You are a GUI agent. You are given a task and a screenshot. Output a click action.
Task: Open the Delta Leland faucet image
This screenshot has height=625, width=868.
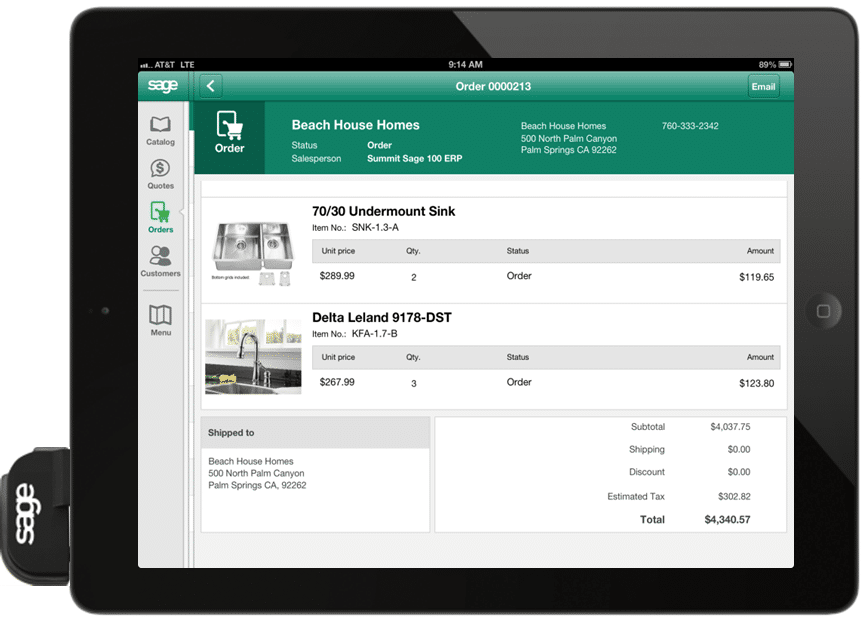(253, 357)
